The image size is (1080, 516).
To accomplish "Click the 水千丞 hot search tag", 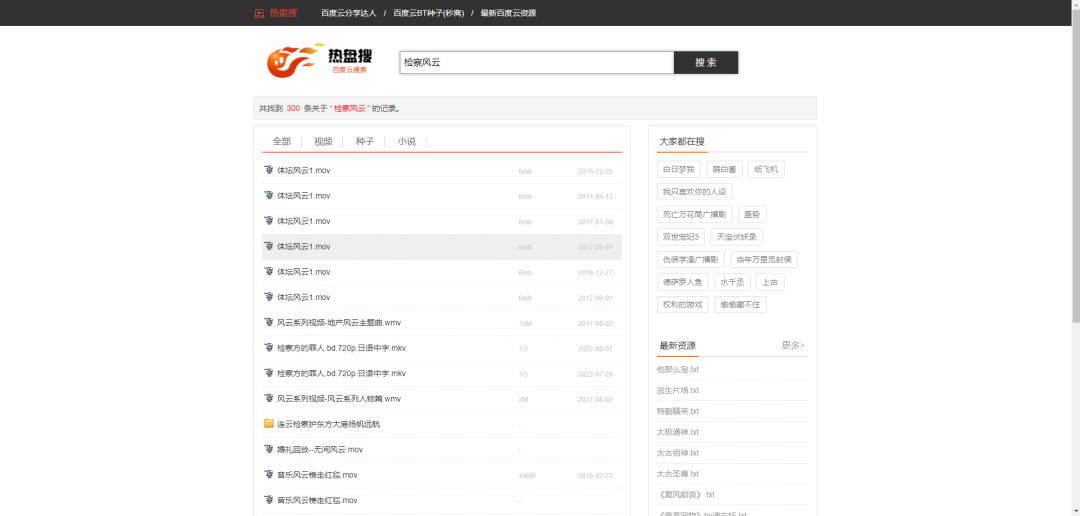I will click(732, 282).
